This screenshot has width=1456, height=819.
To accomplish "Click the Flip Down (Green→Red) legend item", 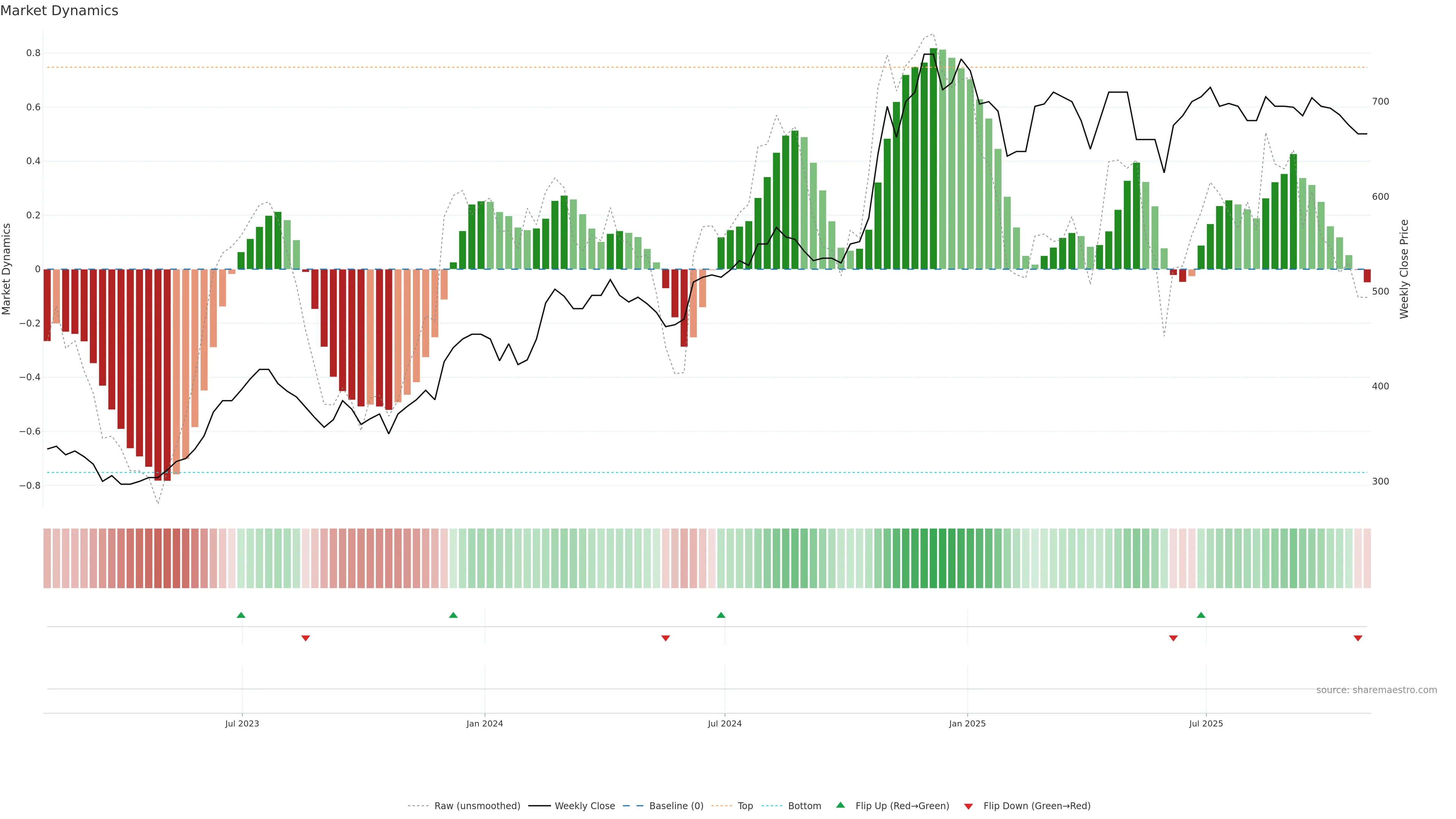I will pyautogui.click(x=1037, y=806).
